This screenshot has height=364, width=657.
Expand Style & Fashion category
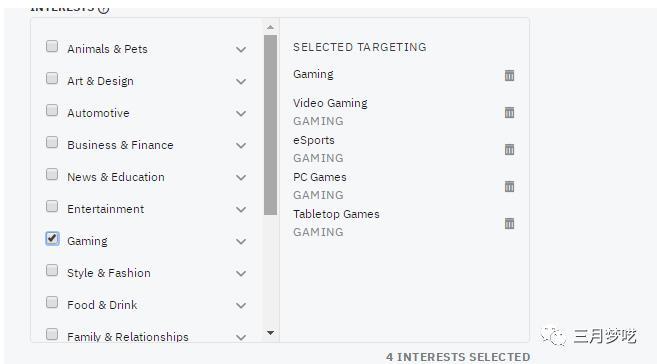241,274
